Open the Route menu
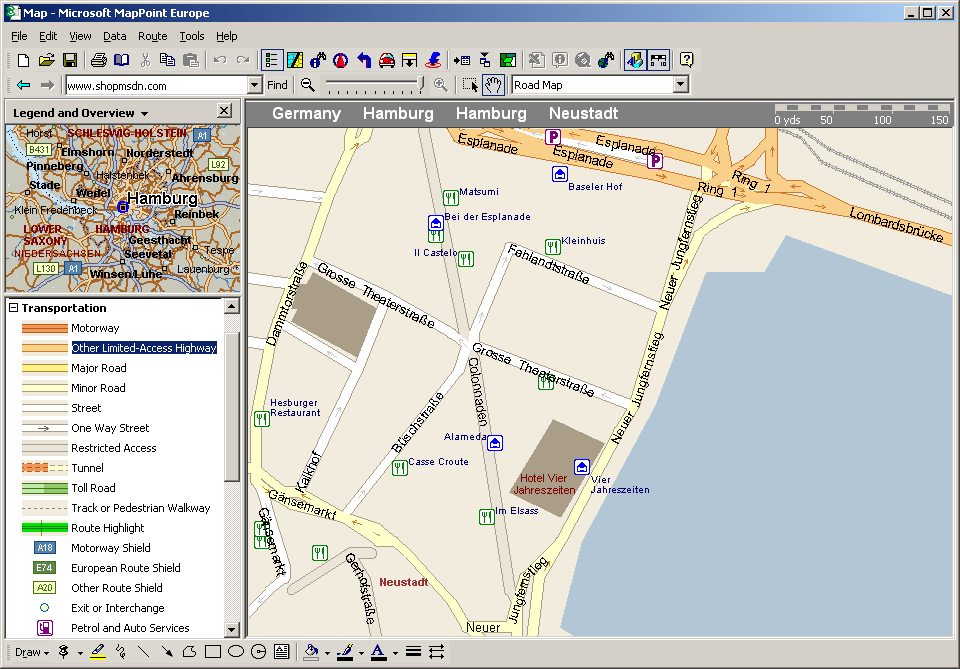The height and width of the screenshot is (669, 960). click(152, 36)
